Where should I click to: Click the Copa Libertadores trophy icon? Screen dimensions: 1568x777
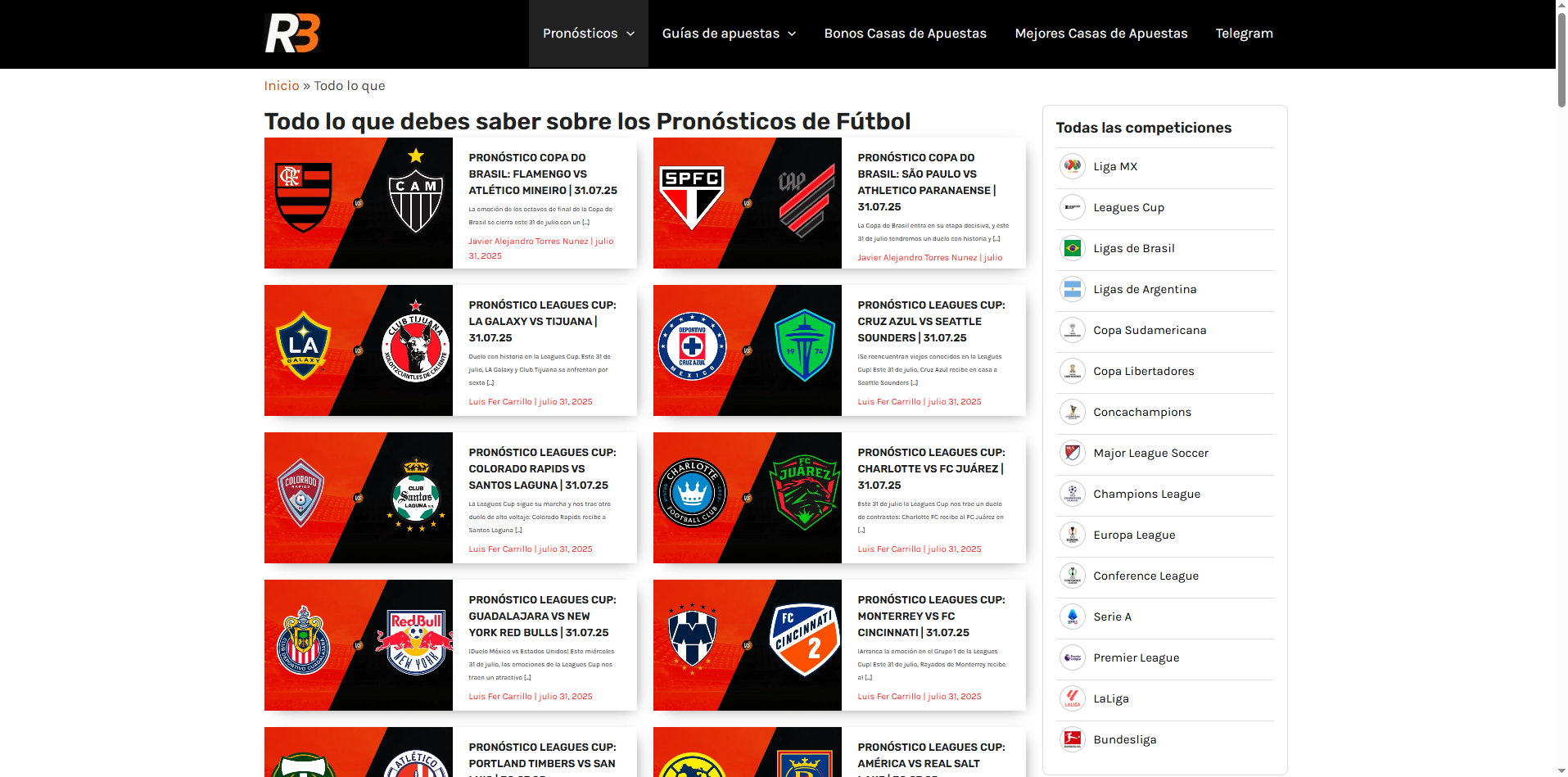coord(1073,371)
